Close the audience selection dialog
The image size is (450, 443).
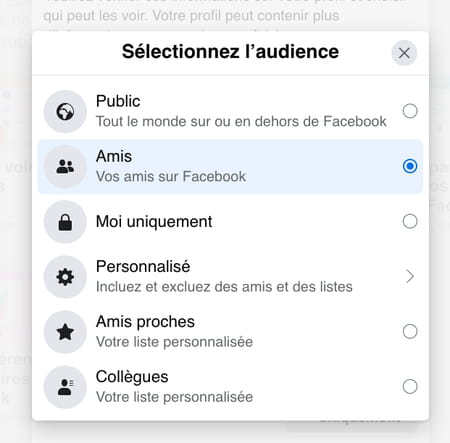pos(404,53)
